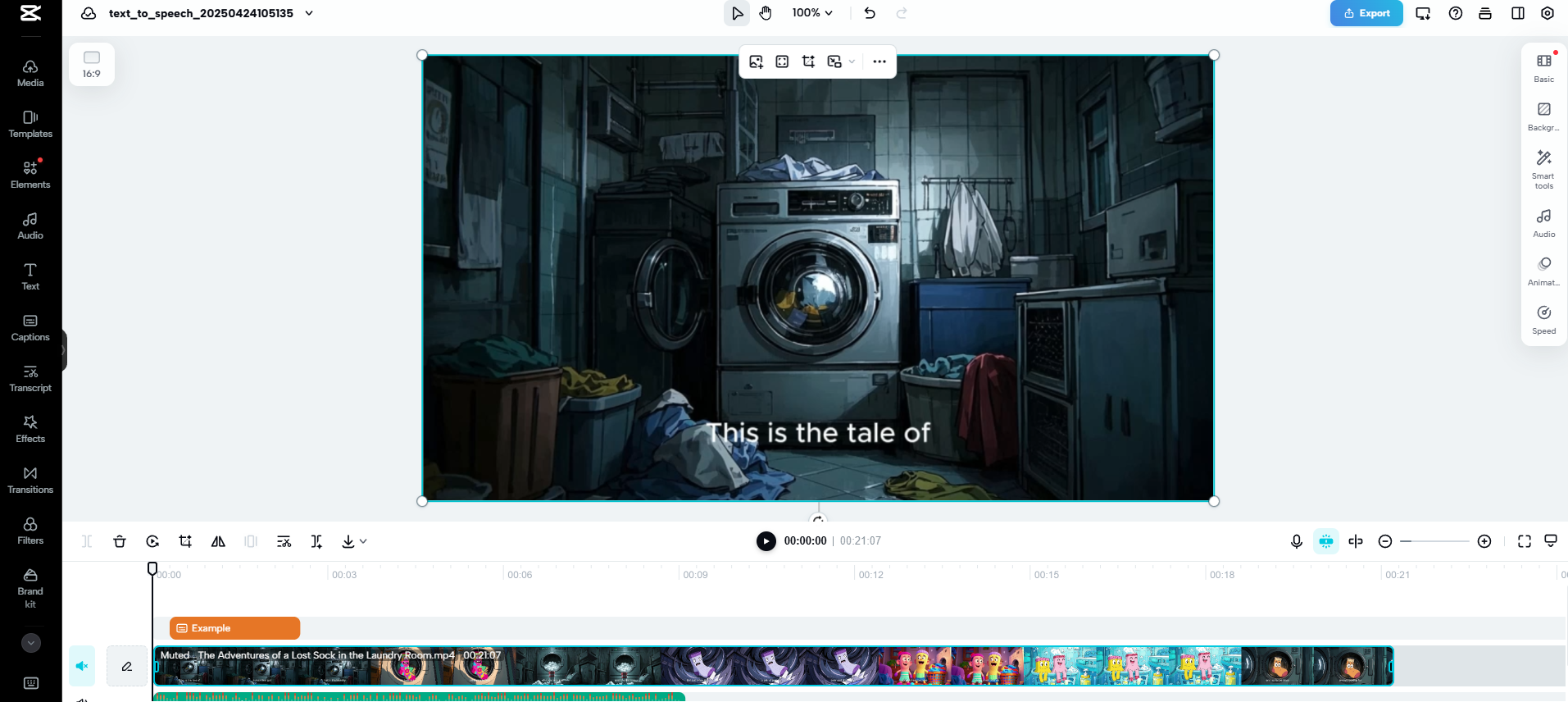Toggle the split-align icon beside snapping
The width and height of the screenshot is (1568, 702).
1356,541
